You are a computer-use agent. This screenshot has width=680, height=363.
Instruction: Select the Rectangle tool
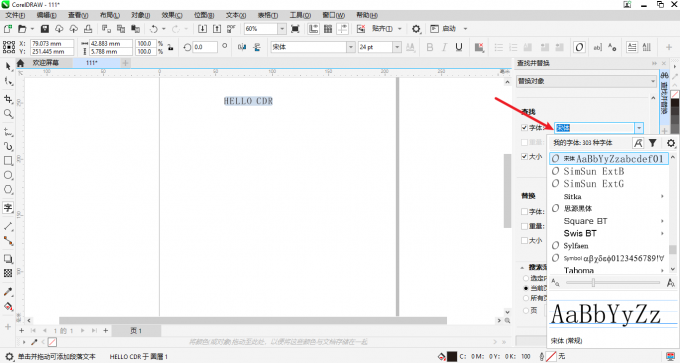(x=8, y=160)
